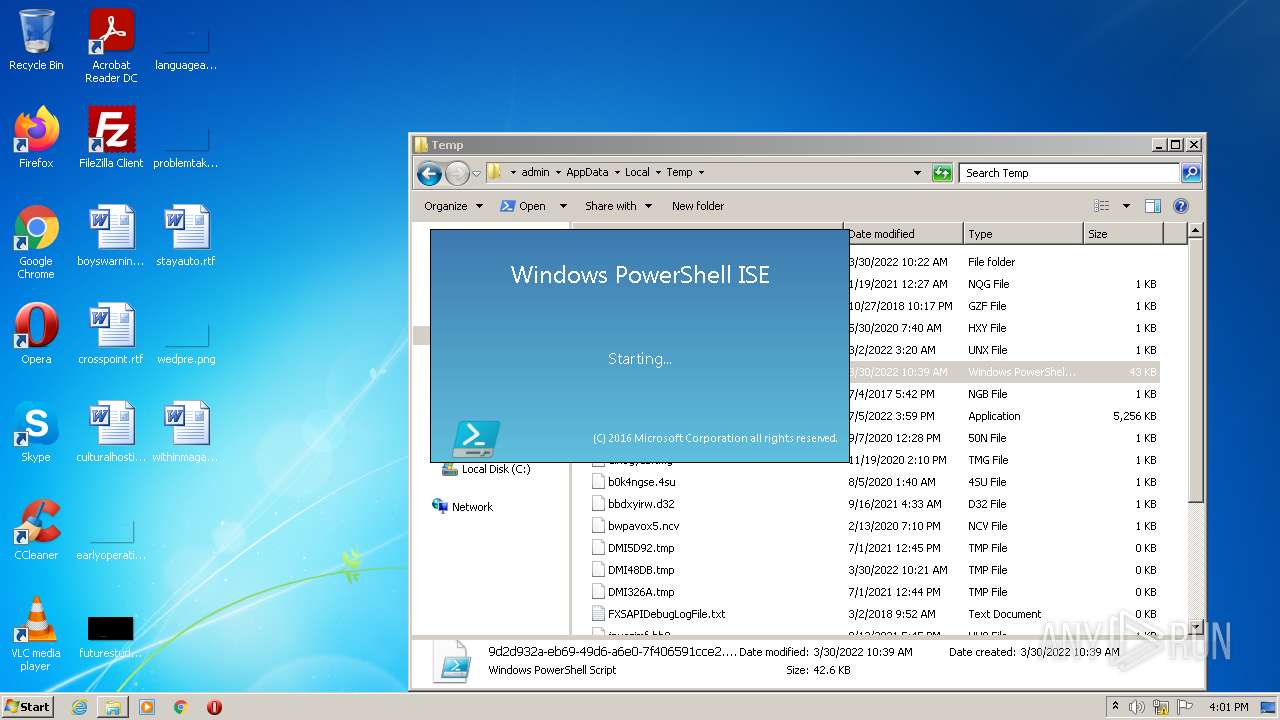Viewport: 1280px width, 720px height.
Task: Open Internet Explorer from taskbar
Action: click(79, 707)
